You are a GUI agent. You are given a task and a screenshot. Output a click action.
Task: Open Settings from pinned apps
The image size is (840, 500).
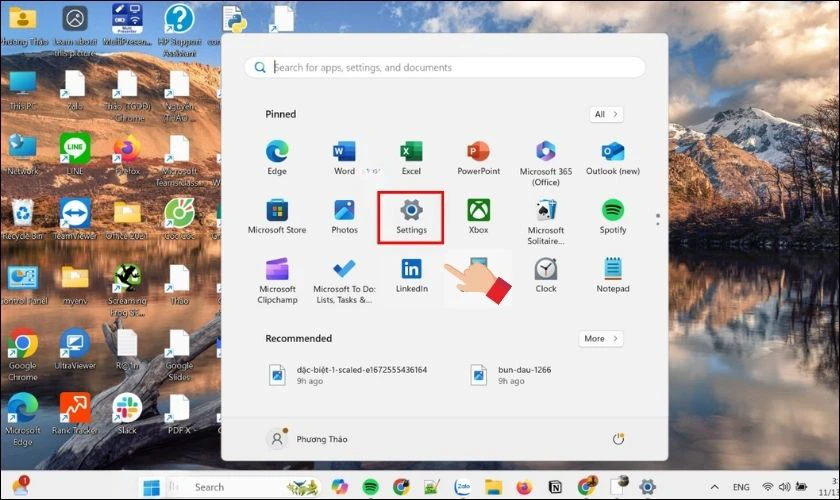point(411,214)
